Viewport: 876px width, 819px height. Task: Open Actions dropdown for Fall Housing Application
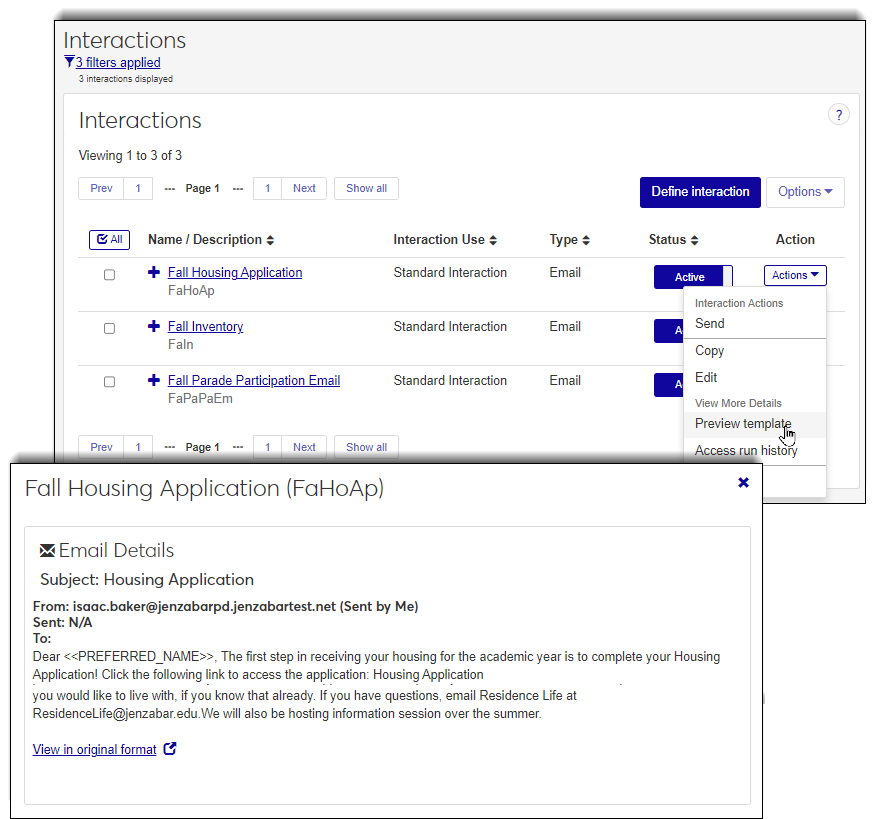click(x=795, y=275)
